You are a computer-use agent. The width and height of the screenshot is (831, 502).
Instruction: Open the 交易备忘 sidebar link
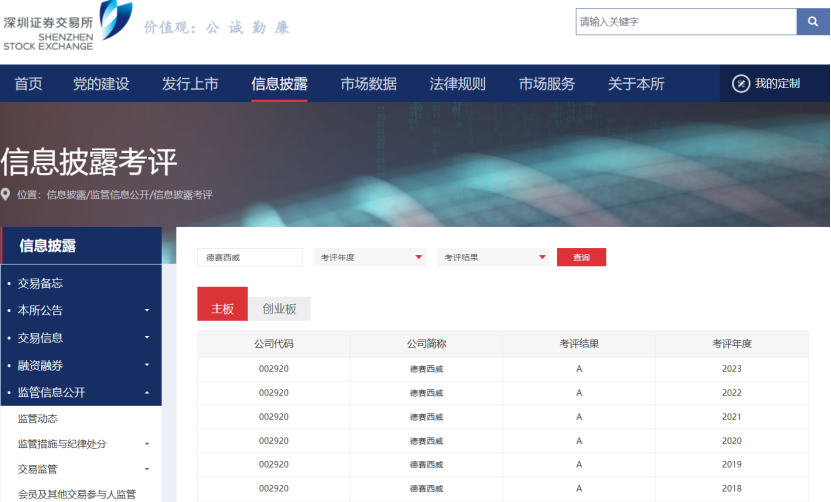(40, 284)
